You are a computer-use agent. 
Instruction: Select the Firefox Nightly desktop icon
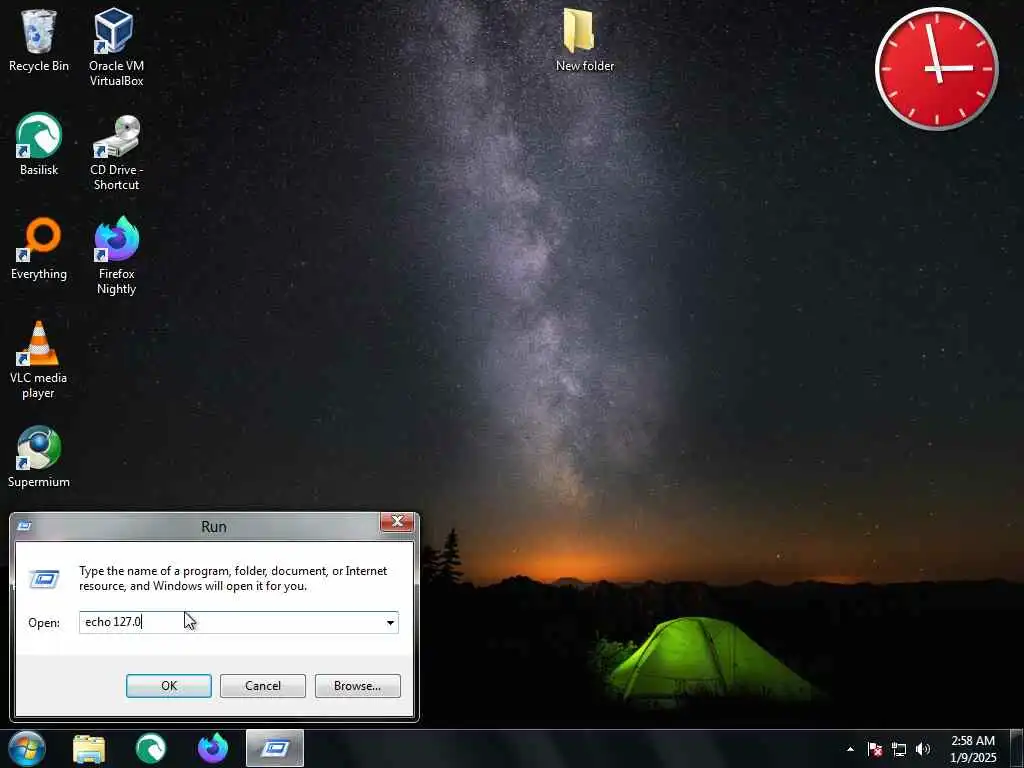(116, 256)
